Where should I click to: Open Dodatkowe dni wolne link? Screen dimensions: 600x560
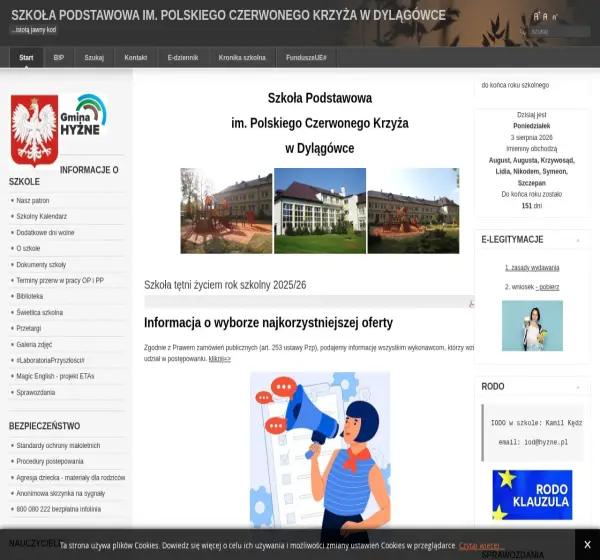click(45, 232)
